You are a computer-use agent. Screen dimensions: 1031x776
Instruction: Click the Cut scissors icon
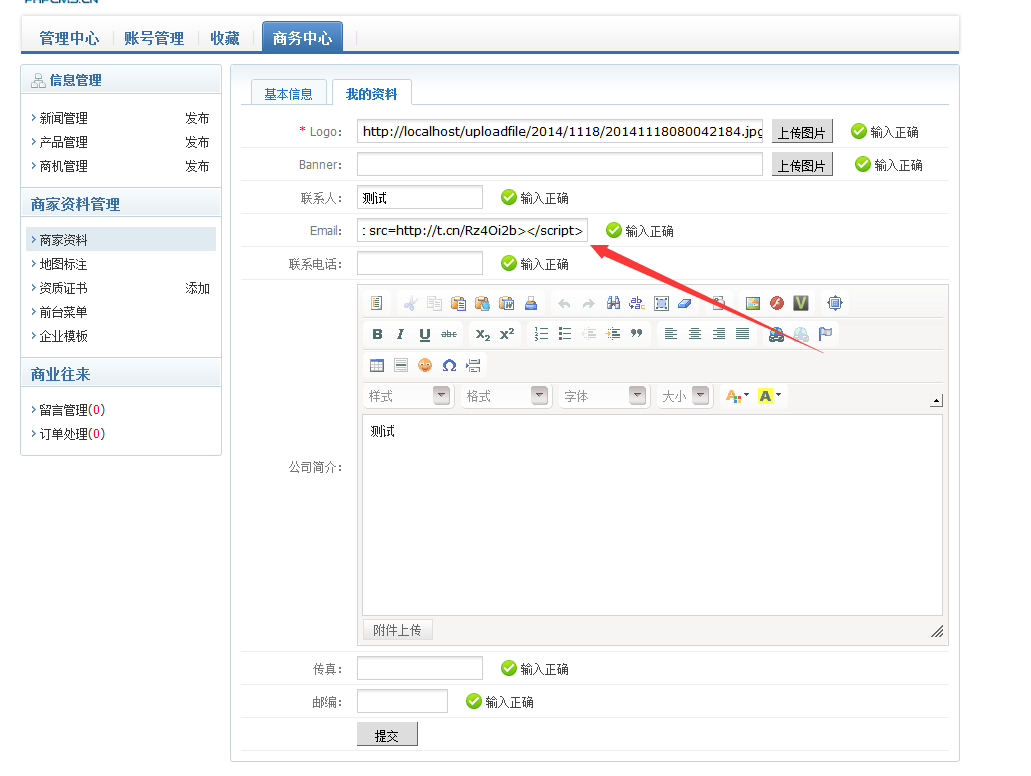pyautogui.click(x=410, y=303)
